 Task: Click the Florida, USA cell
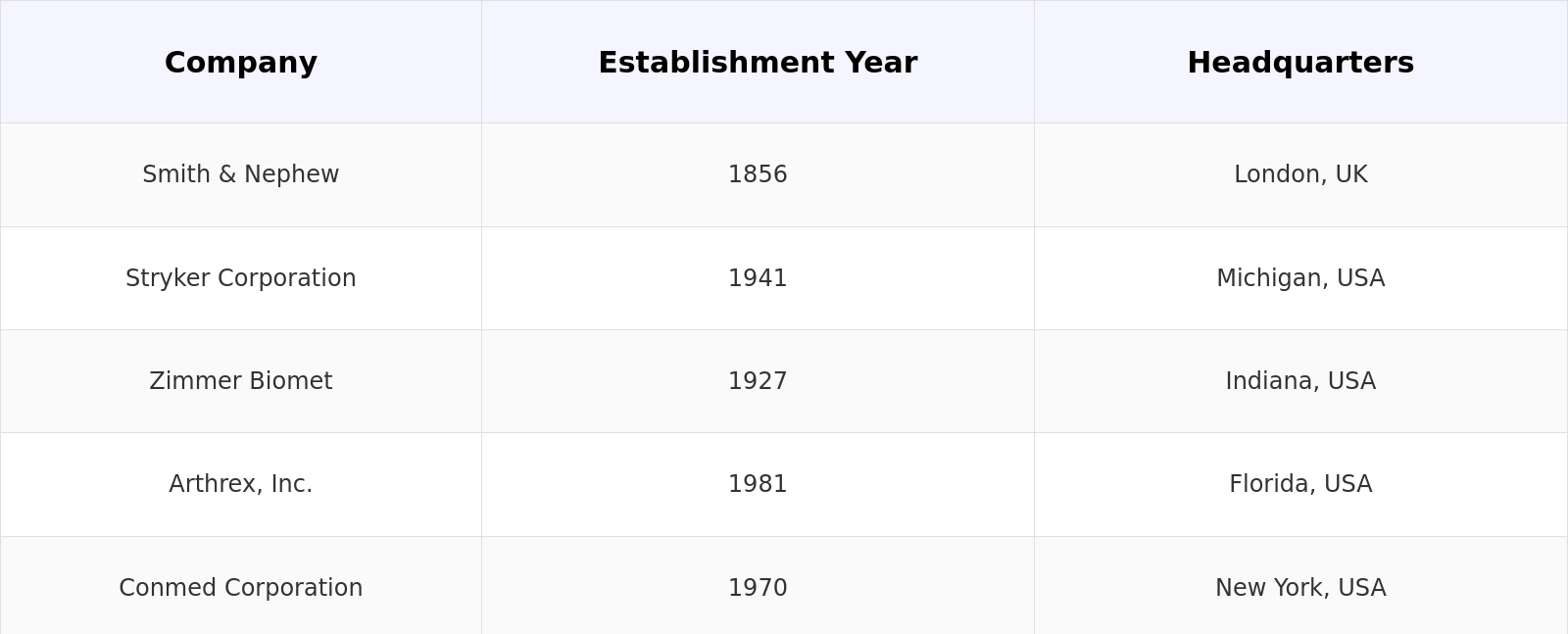tap(1300, 484)
